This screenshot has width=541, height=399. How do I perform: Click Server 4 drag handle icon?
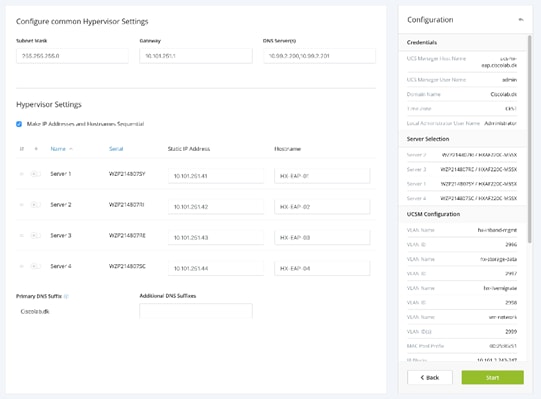(21, 266)
